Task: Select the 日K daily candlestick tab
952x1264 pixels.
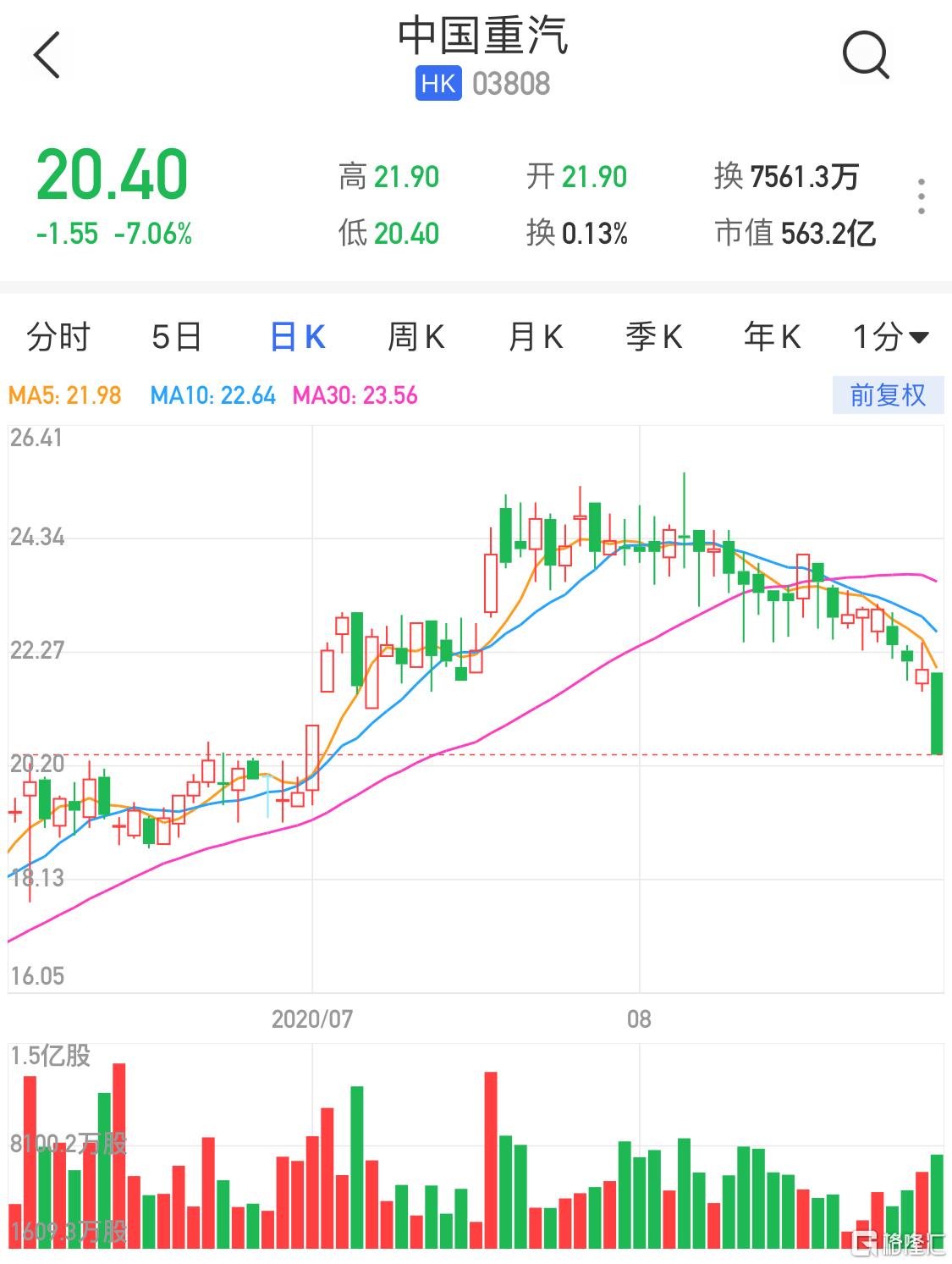Action: pos(297,337)
